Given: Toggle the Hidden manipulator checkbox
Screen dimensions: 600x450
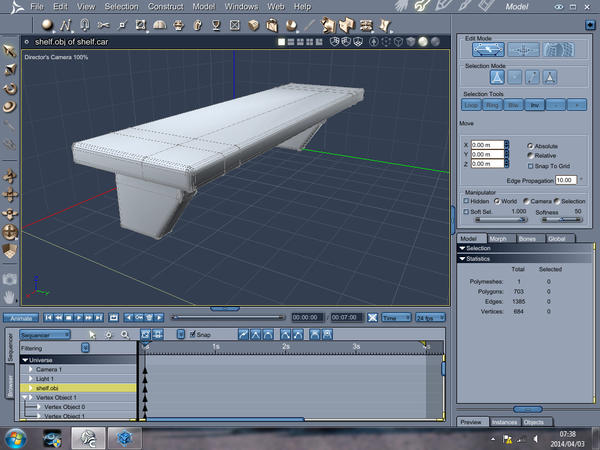Looking at the screenshot, I should tap(466, 201).
